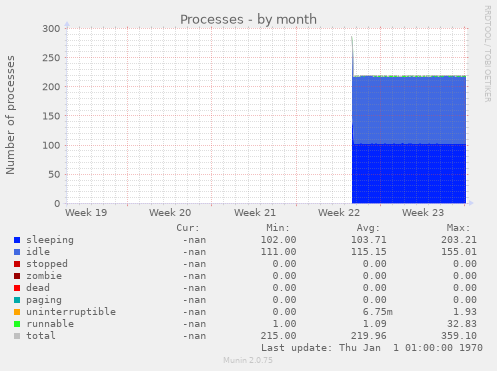The width and height of the screenshot is (497, 371).
Task: Click the 'Week 19' x-axis label
Action: (x=86, y=213)
